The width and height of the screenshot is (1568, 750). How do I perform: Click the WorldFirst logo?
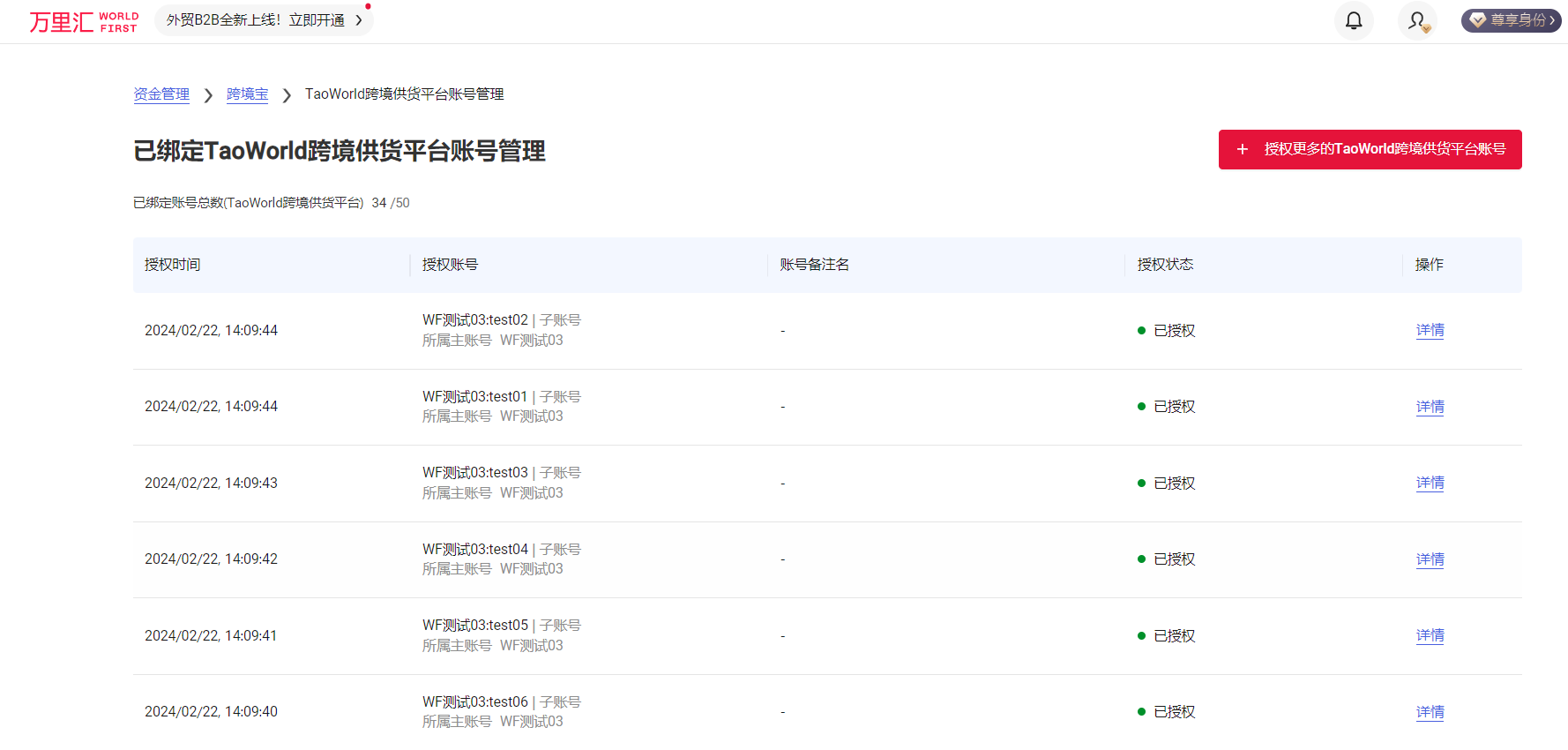84,21
